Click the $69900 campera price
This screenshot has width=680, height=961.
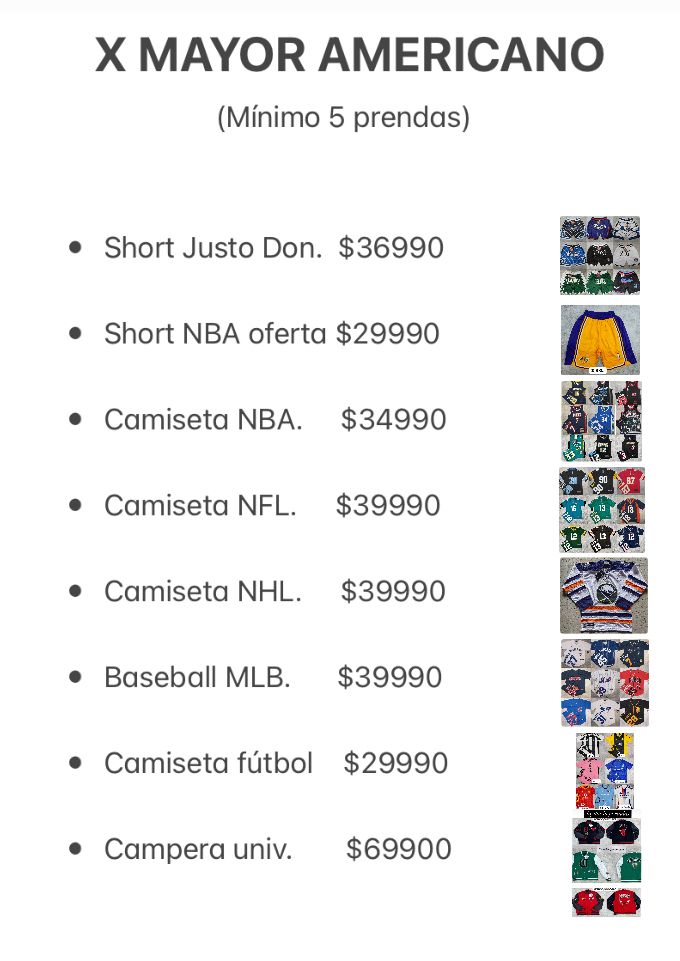(x=398, y=850)
